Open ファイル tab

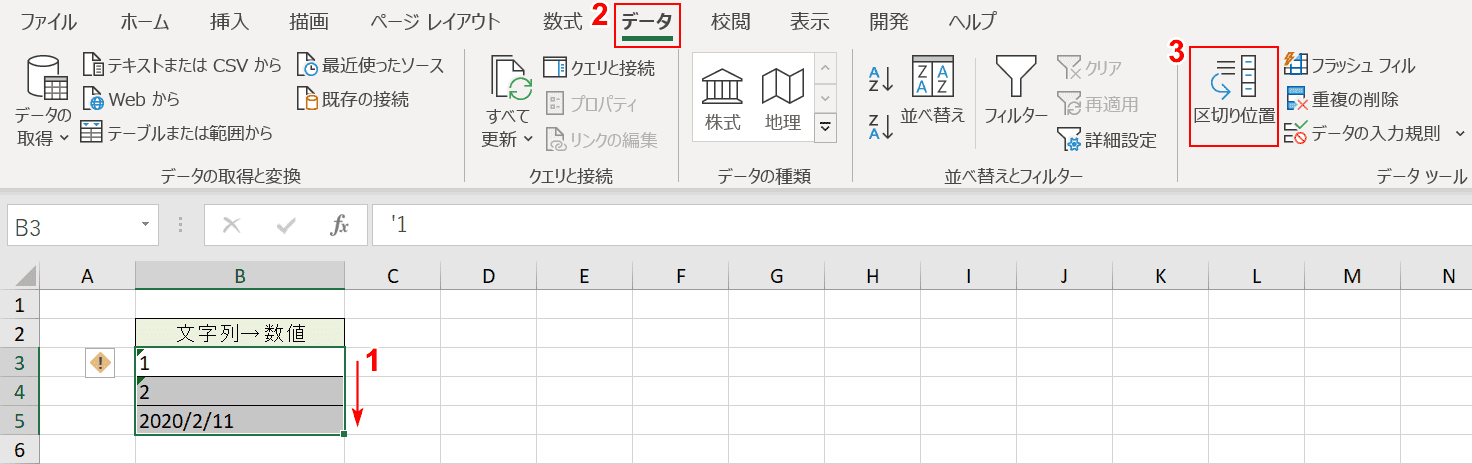[x=51, y=21]
